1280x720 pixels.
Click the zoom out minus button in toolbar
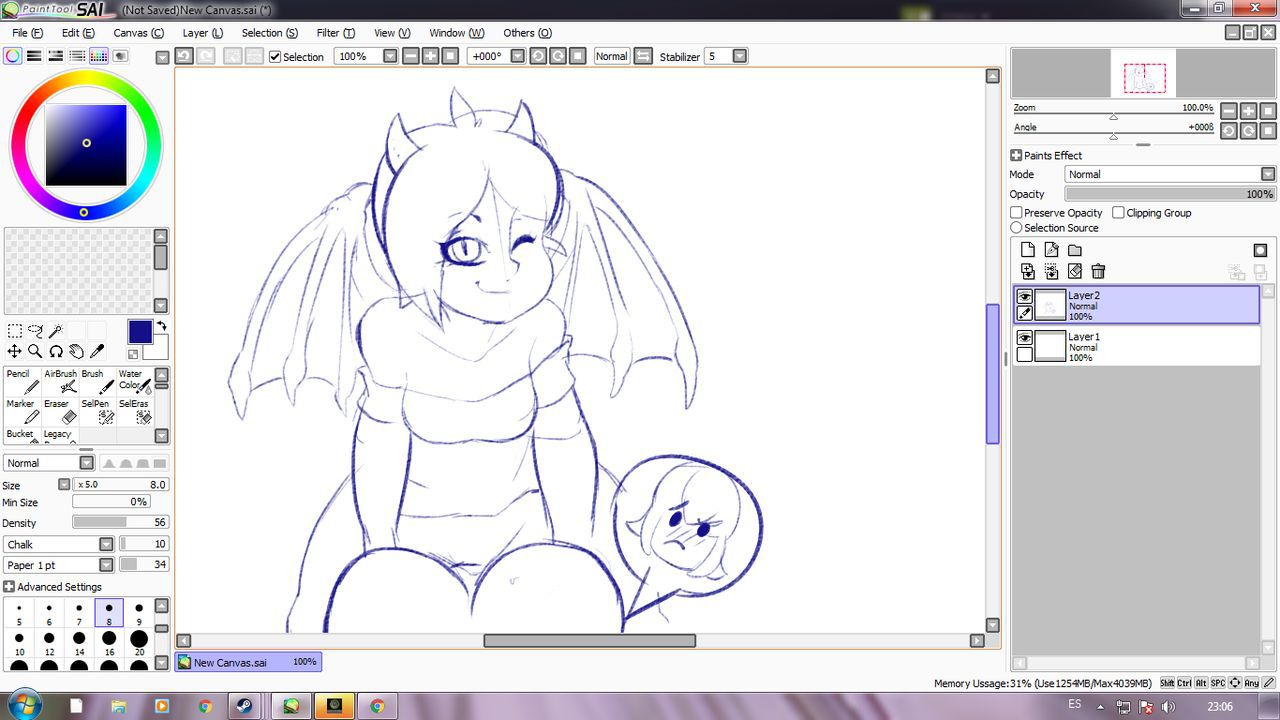[411, 56]
